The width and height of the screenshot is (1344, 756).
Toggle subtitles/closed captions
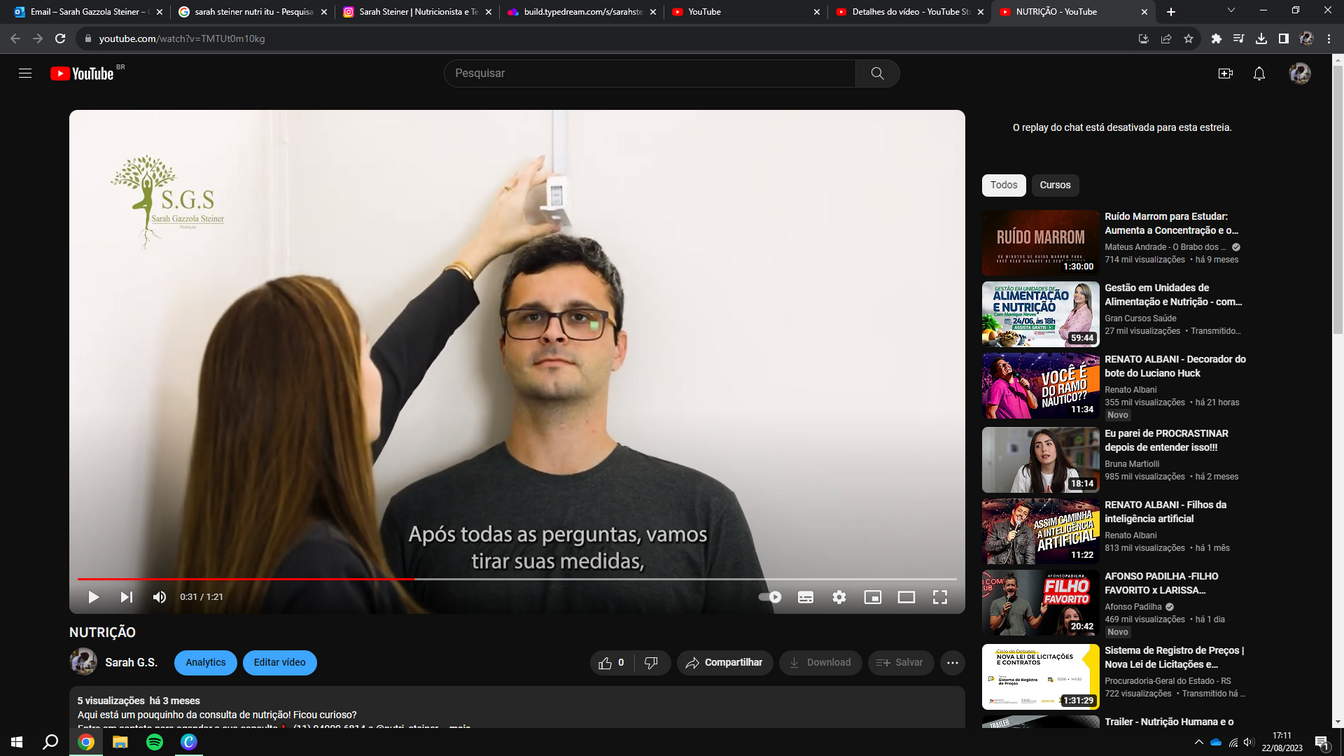805,597
